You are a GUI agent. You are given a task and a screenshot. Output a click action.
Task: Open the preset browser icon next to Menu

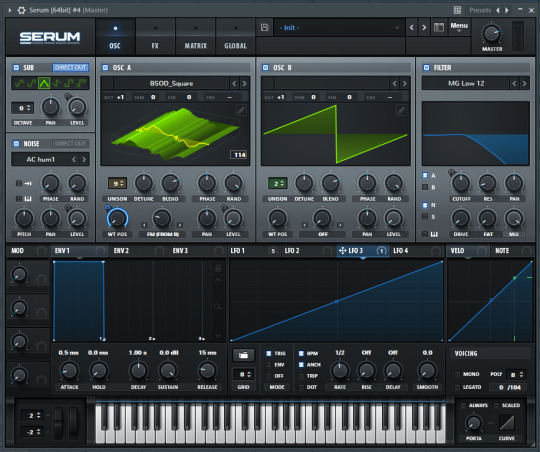click(439, 27)
